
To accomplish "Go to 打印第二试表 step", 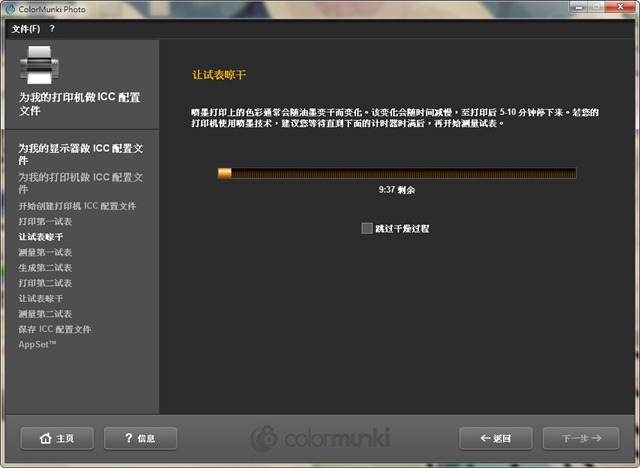I will [x=45, y=283].
